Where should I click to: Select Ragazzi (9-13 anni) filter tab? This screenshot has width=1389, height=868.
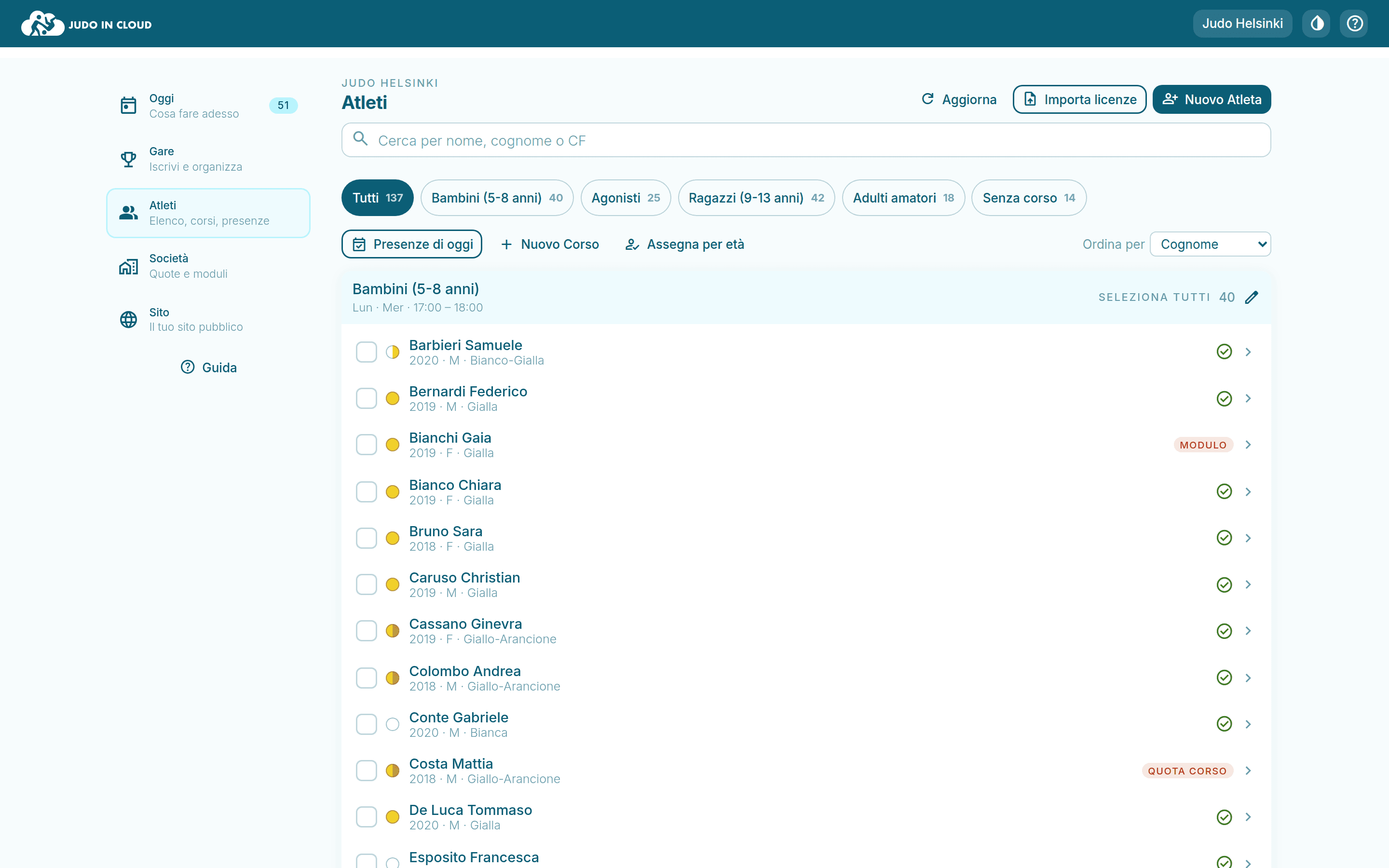click(757, 198)
